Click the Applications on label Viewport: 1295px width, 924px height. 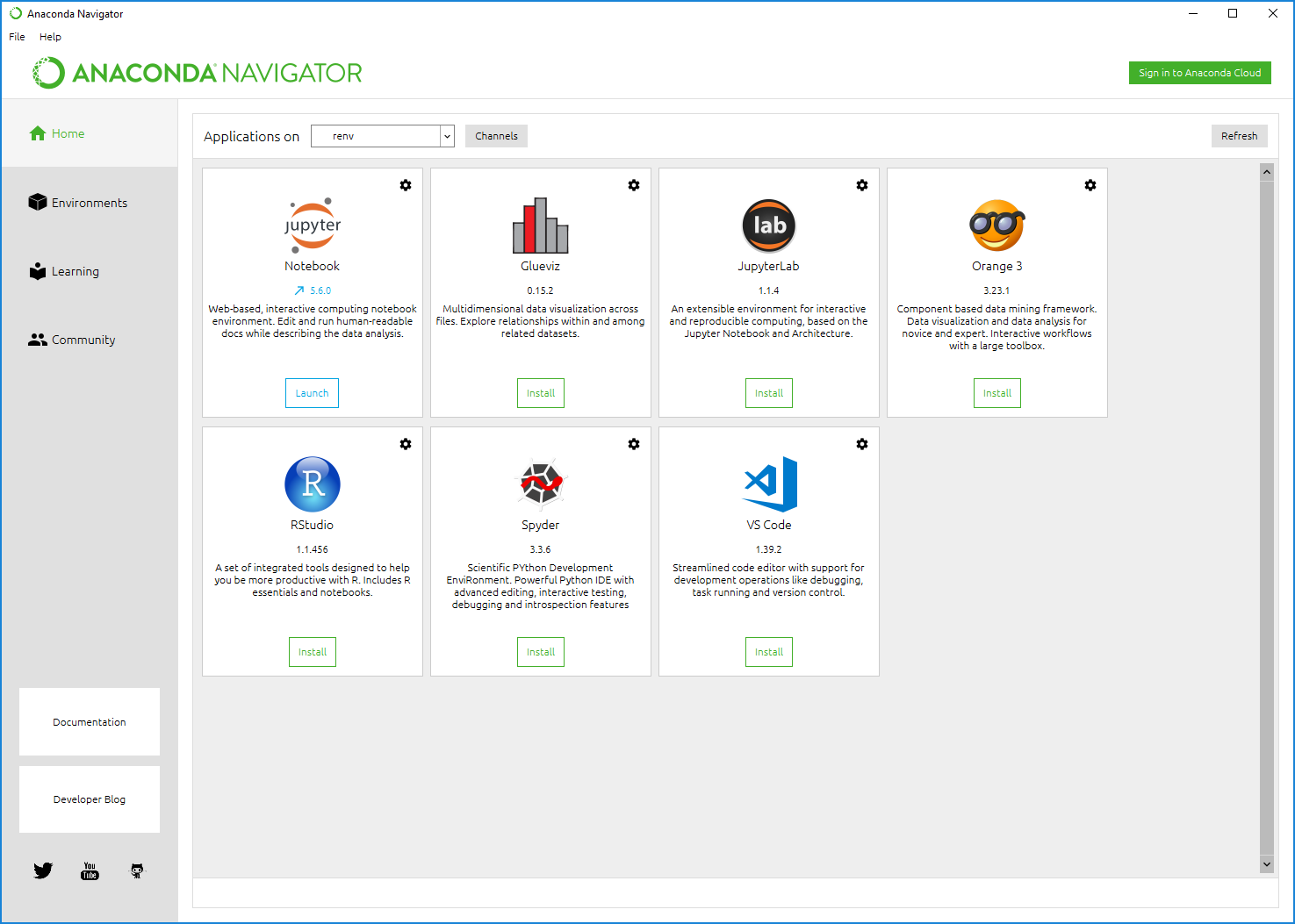(252, 136)
